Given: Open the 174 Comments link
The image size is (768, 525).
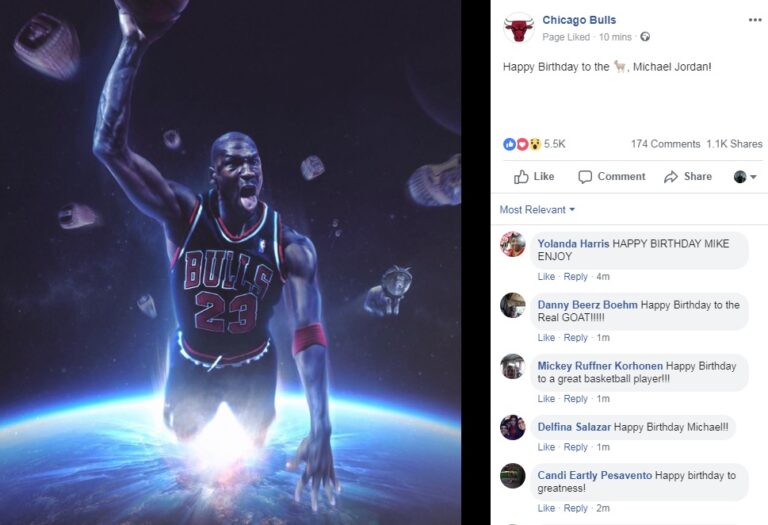Looking at the screenshot, I should pos(665,144).
